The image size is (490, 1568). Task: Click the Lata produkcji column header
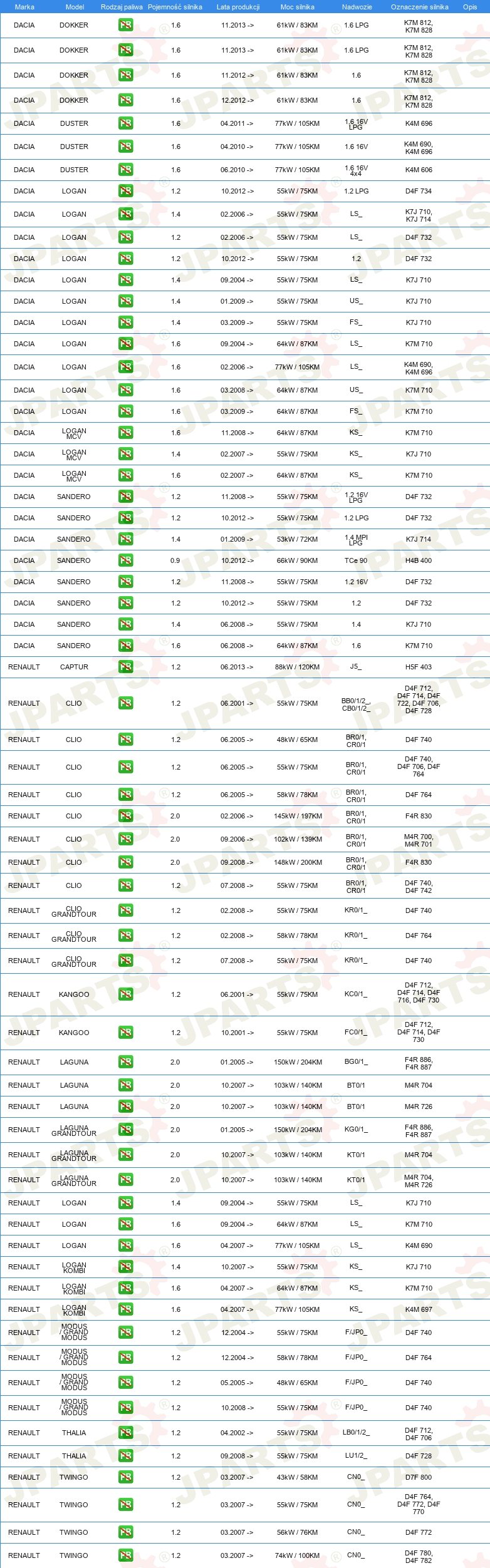237,7
